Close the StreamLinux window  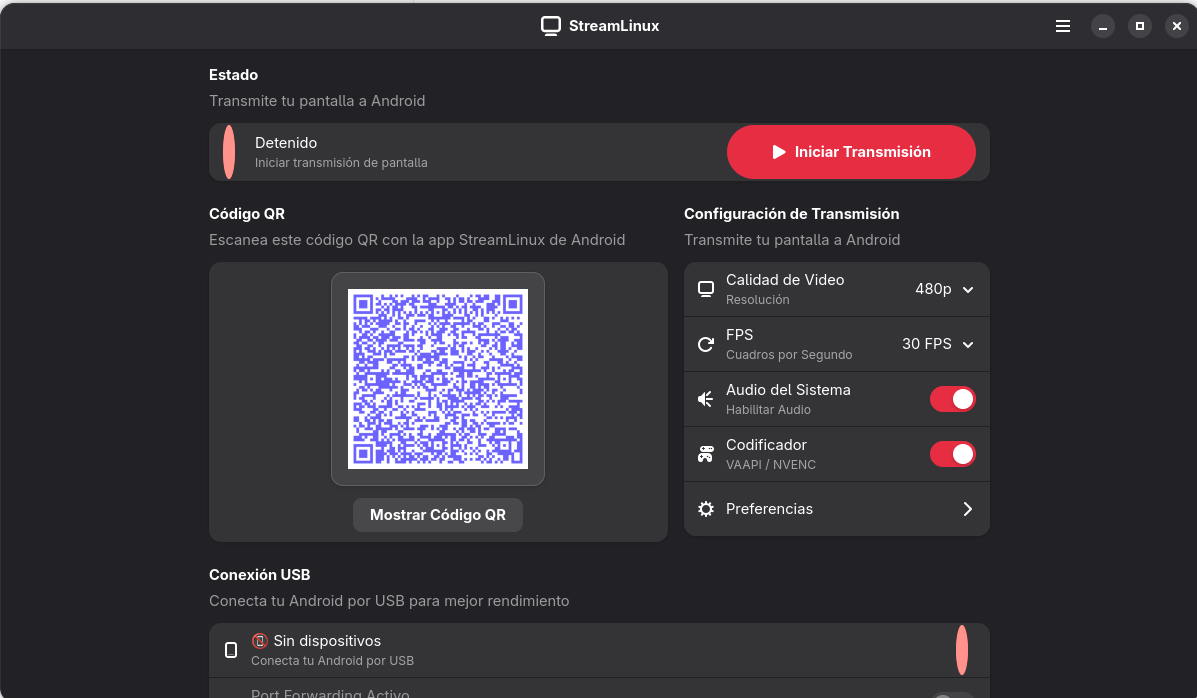tap(1176, 26)
